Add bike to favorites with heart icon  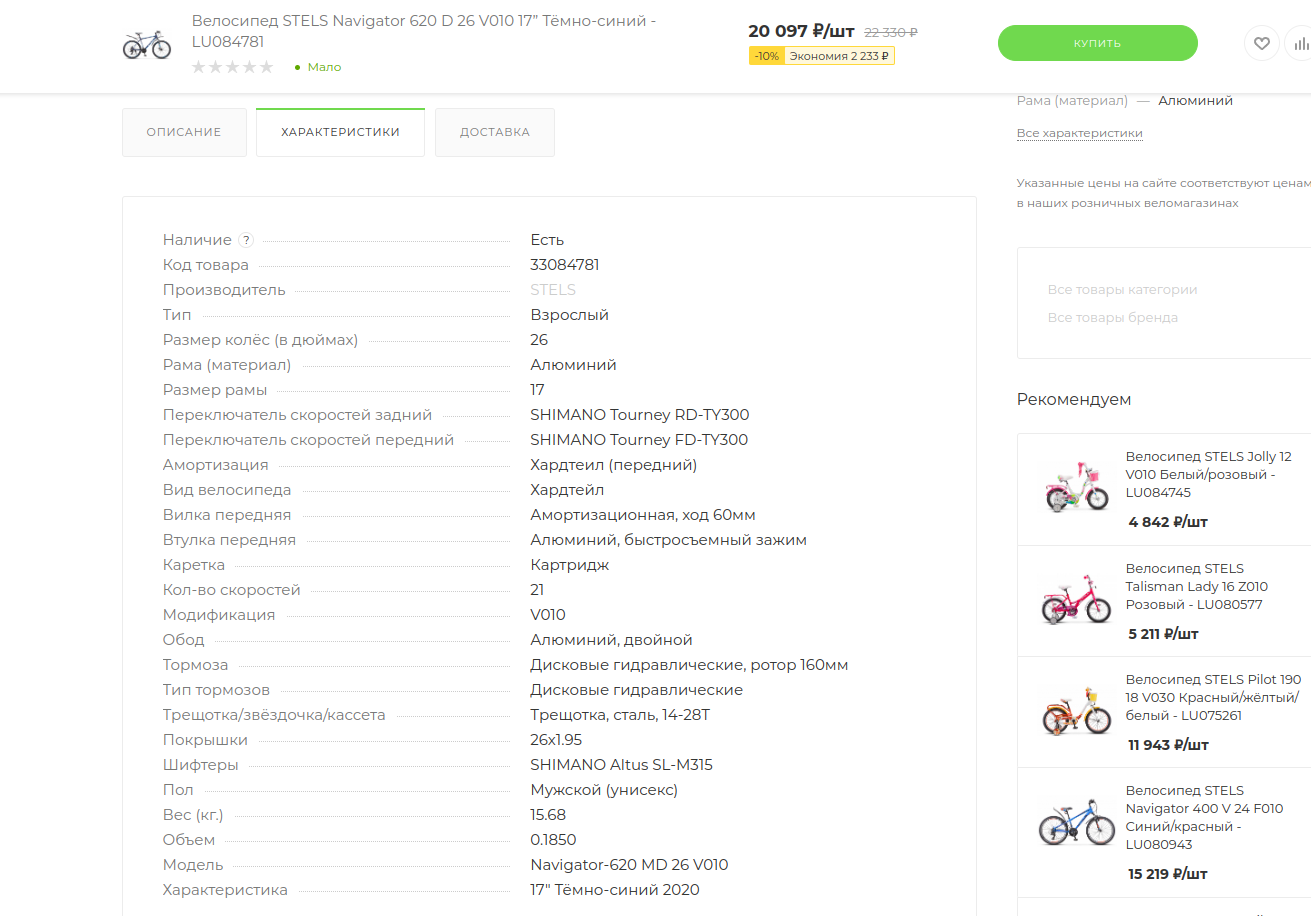click(x=1262, y=43)
